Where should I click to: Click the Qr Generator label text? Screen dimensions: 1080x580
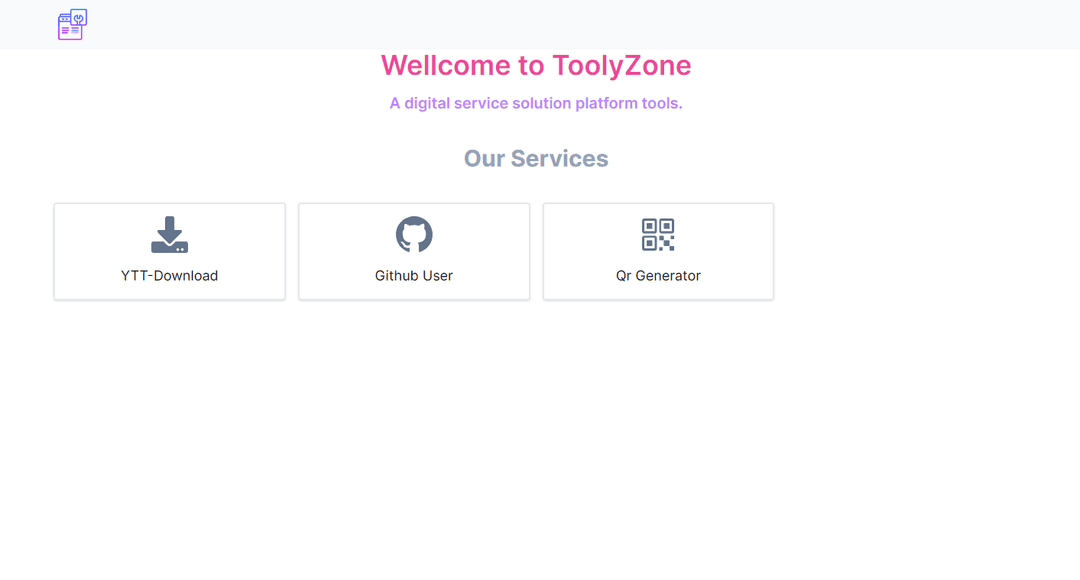[658, 275]
